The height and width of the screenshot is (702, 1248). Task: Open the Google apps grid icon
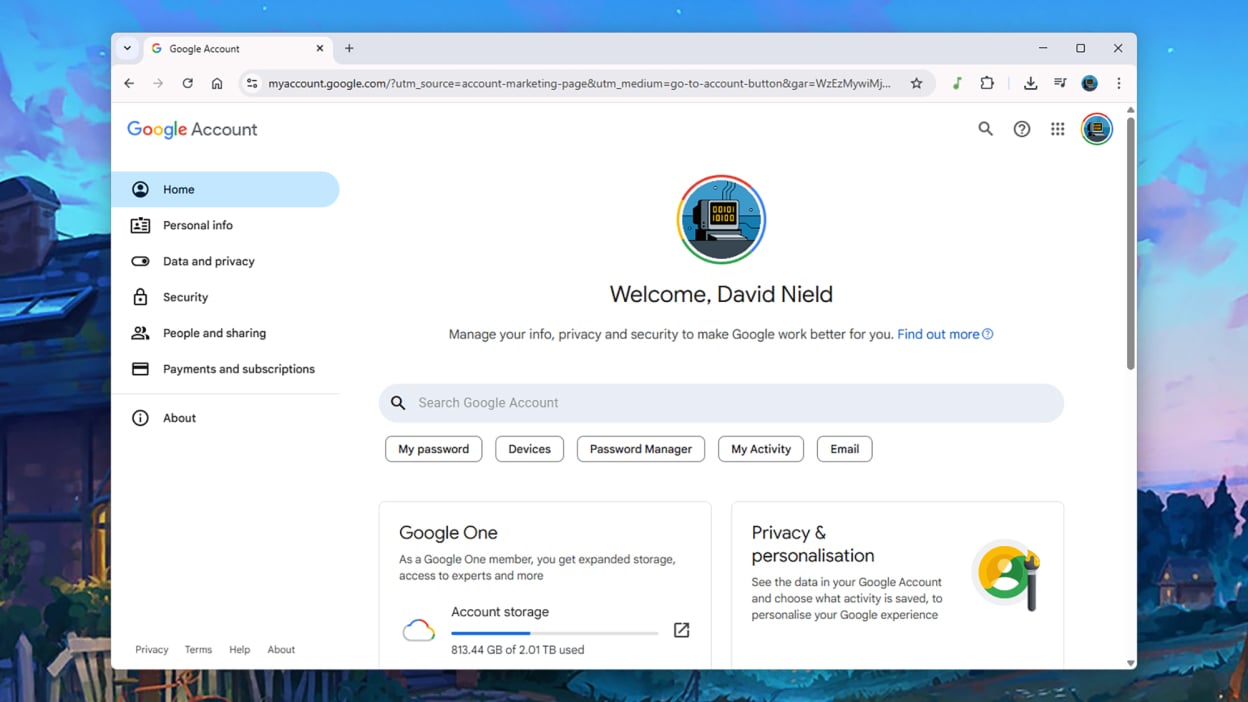coord(1057,129)
